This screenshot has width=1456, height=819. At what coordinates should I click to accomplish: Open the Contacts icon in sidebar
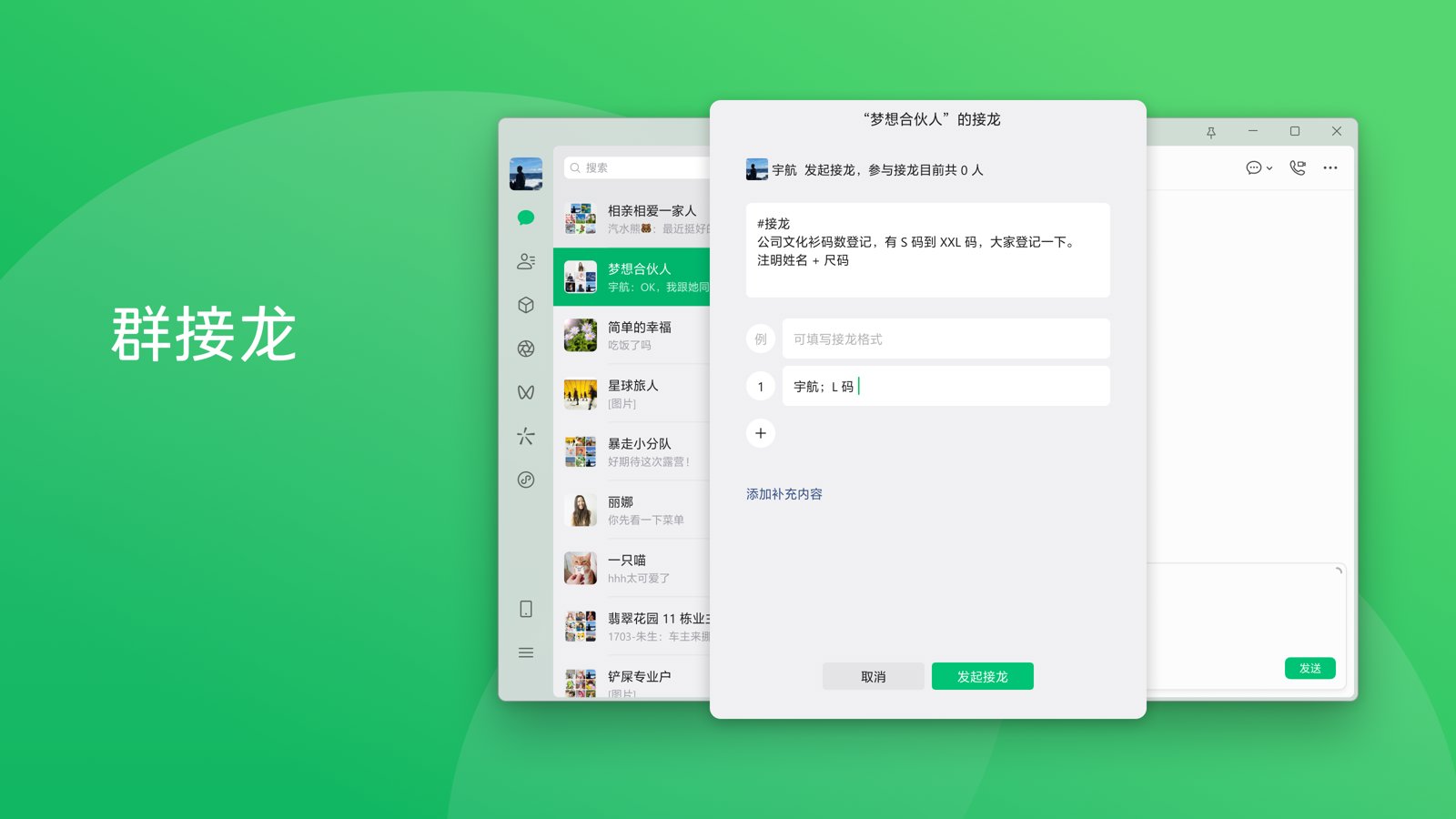tap(526, 261)
